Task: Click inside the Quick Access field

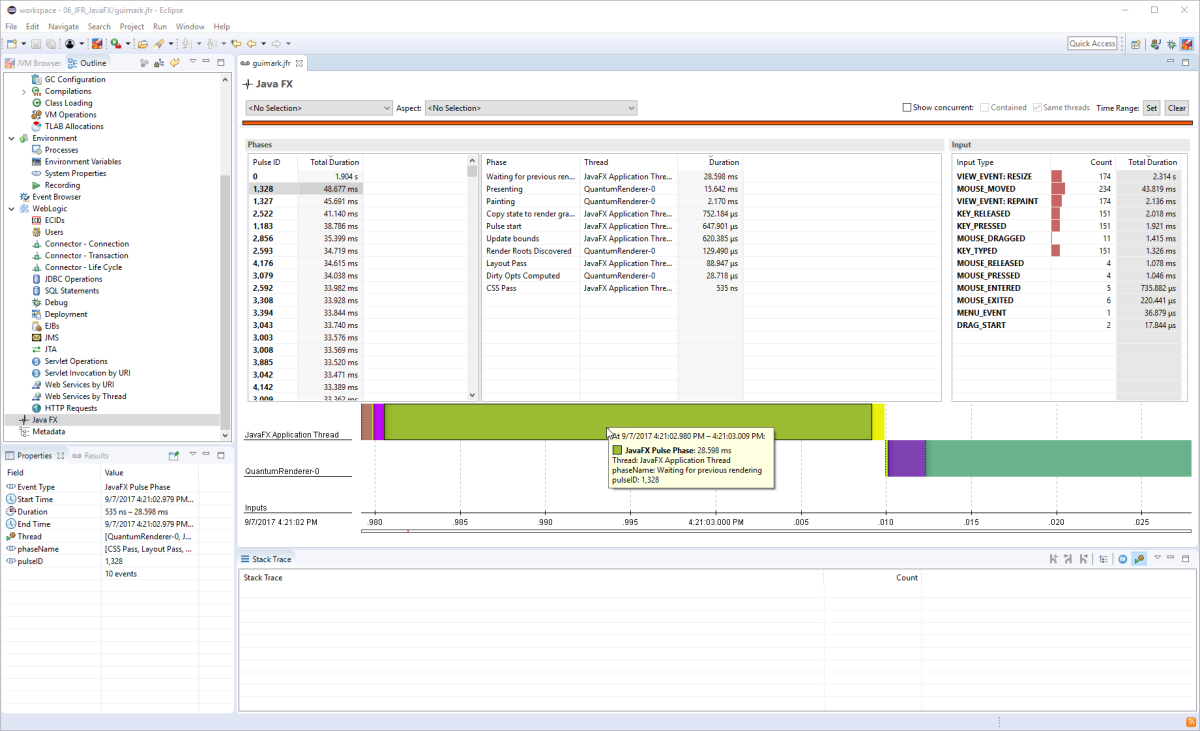Action: click(1092, 43)
